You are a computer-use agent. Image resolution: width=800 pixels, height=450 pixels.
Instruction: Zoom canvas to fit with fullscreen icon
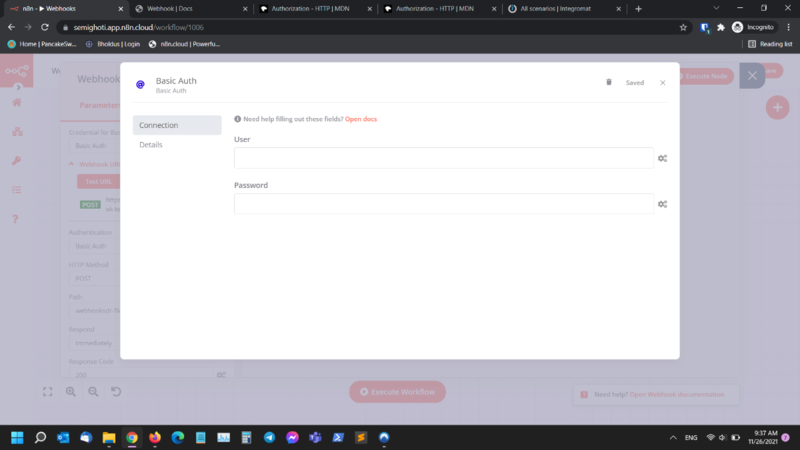(47, 392)
